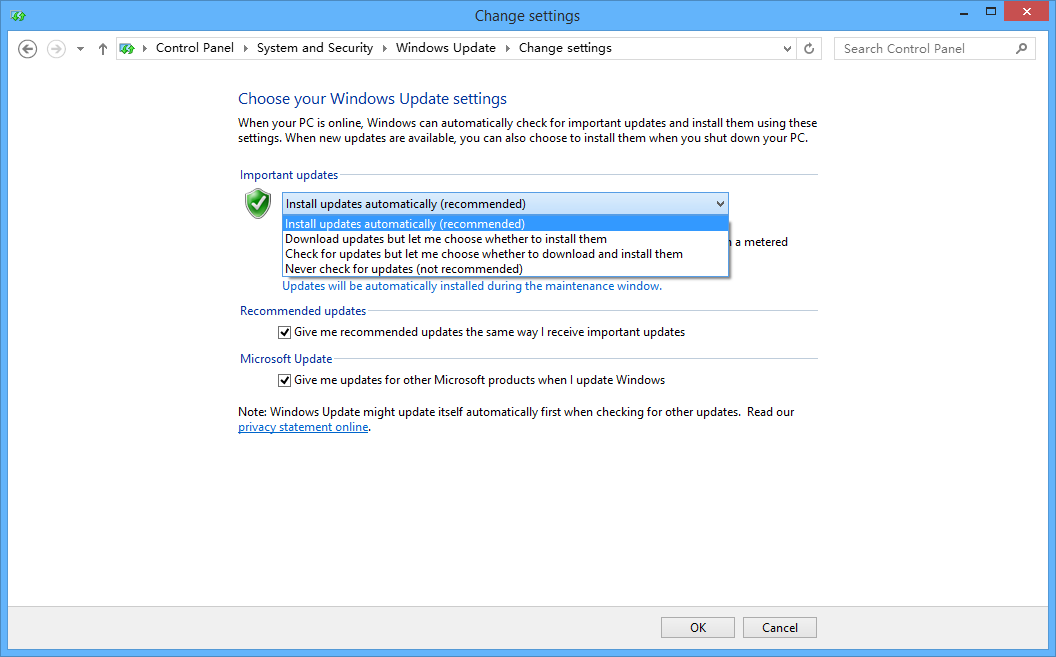
Task: Select Install updates automatically (recommended) option
Action: point(505,223)
